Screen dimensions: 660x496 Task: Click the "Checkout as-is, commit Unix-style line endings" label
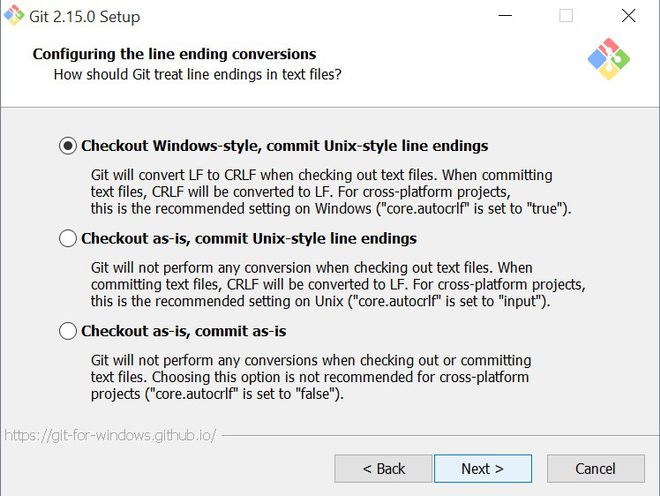(x=249, y=239)
